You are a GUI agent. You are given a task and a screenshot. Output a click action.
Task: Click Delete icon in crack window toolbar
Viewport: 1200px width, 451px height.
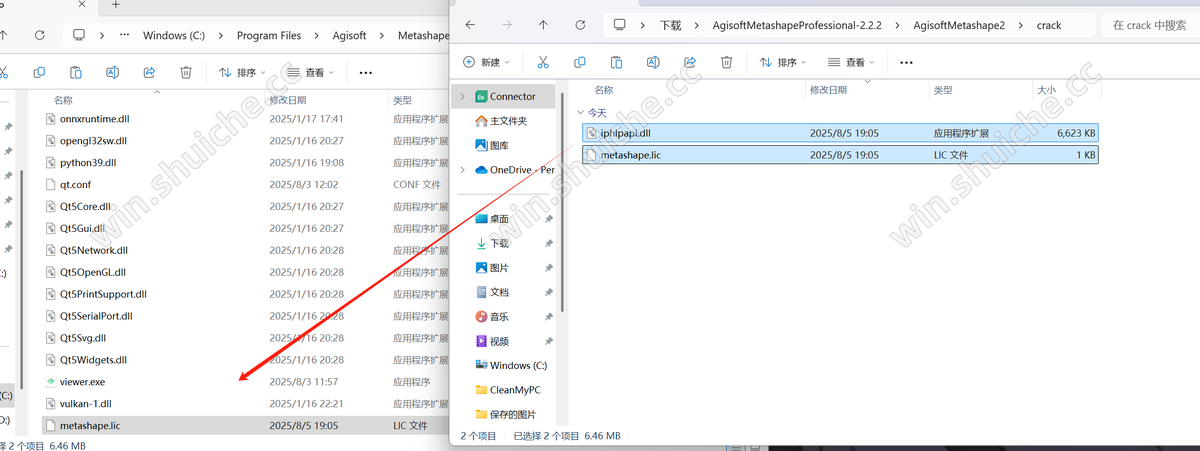coord(727,62)
